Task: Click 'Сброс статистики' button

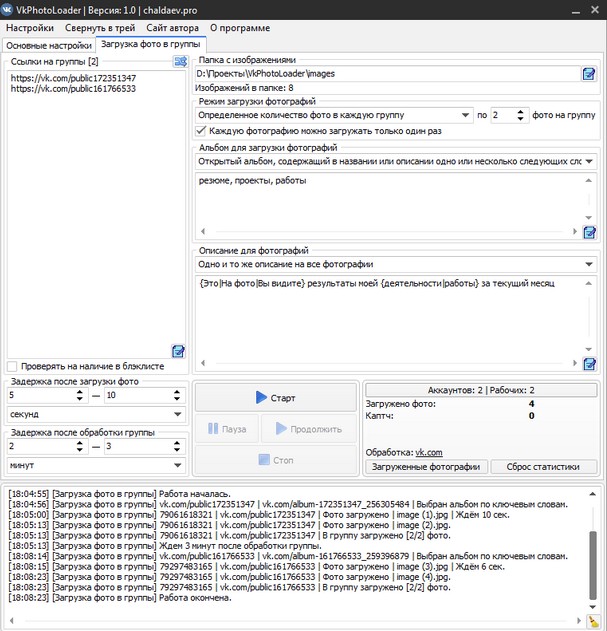Action: pyautogui.click(x=543, y=467)
